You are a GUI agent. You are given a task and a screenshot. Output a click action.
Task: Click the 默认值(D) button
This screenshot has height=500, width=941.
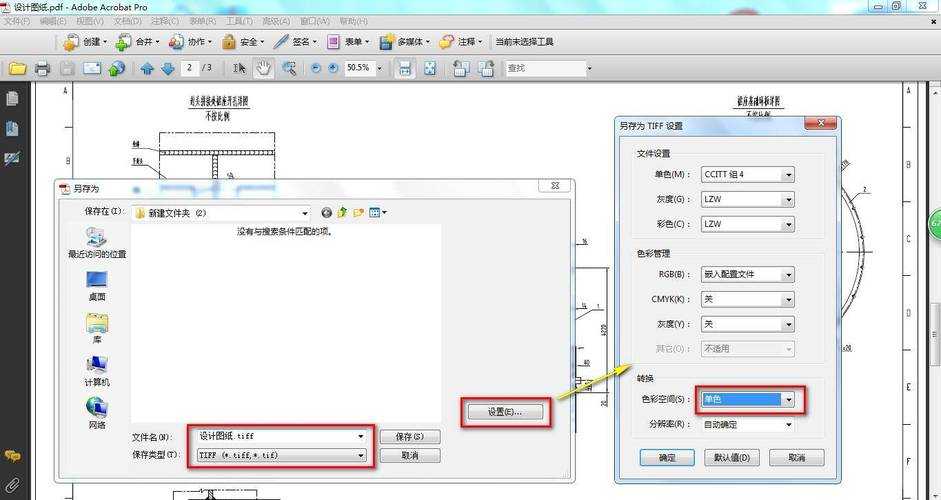tap(732, 458)
